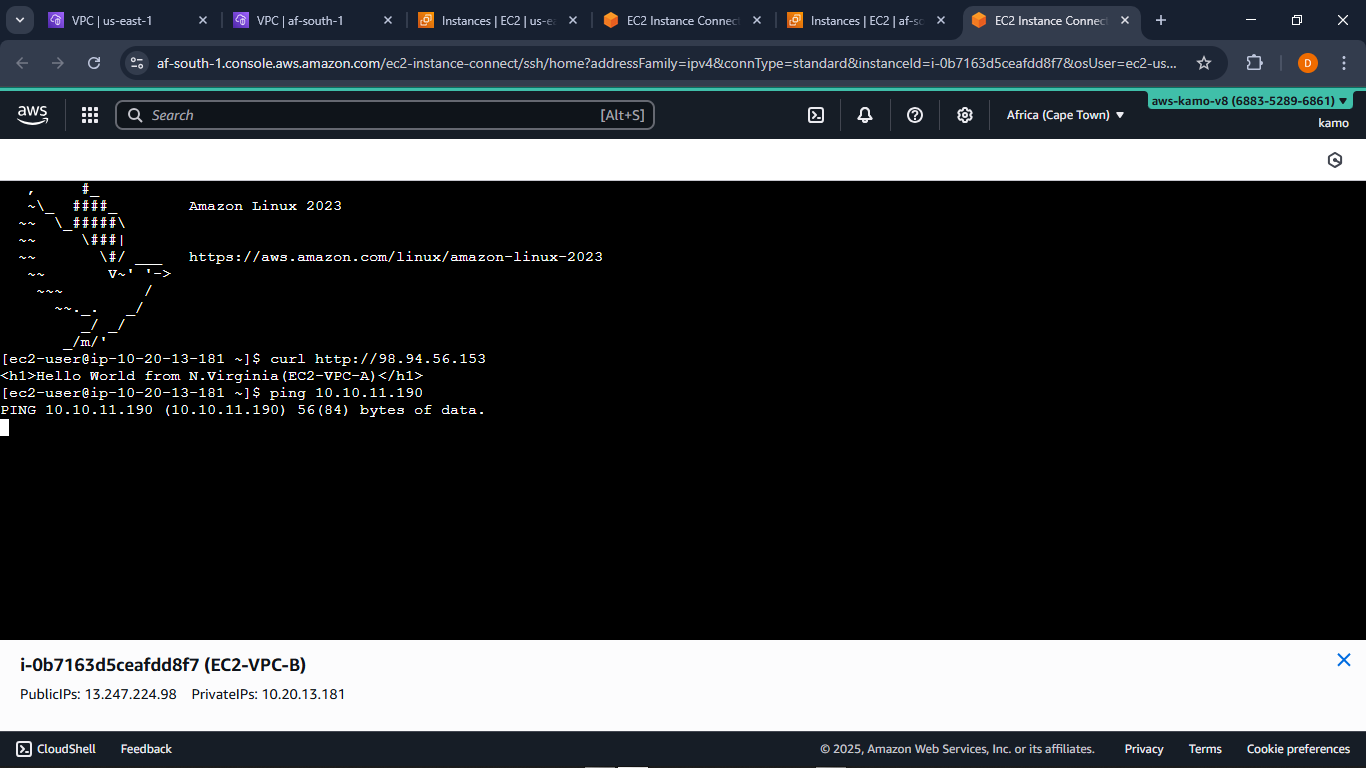Open the Africa (Cape Town) region dropdown
The height and width of the screenshot is (768, 1366).
click(1065, 114)
